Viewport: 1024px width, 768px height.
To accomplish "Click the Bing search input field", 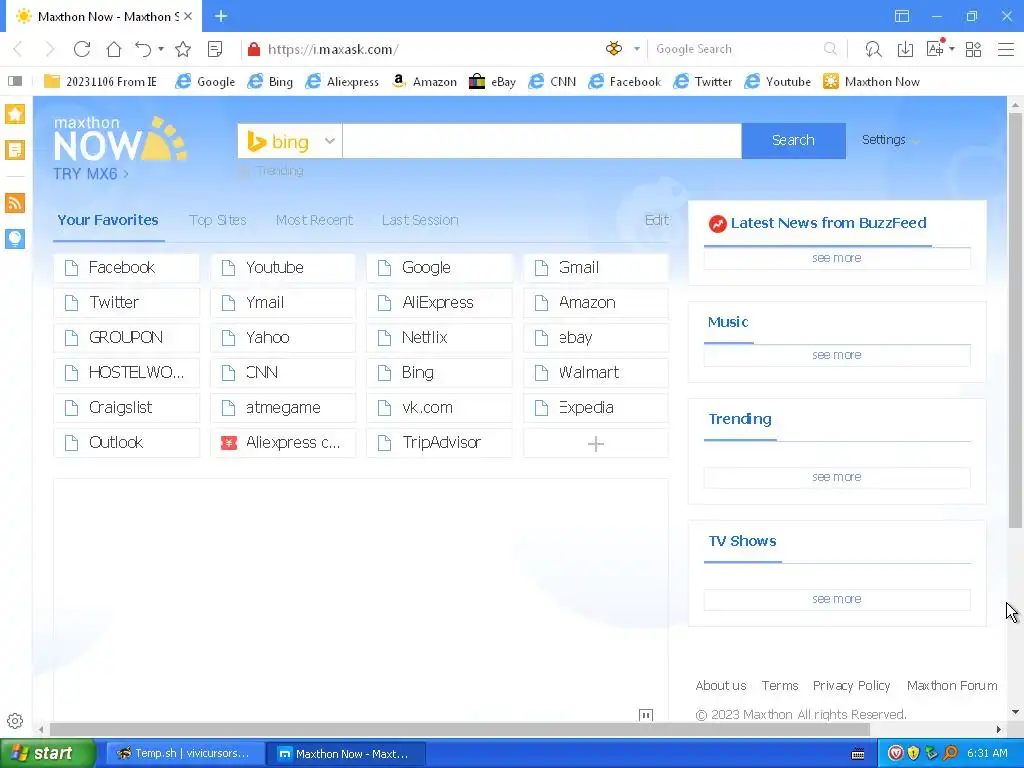I will tap(542, 140).
